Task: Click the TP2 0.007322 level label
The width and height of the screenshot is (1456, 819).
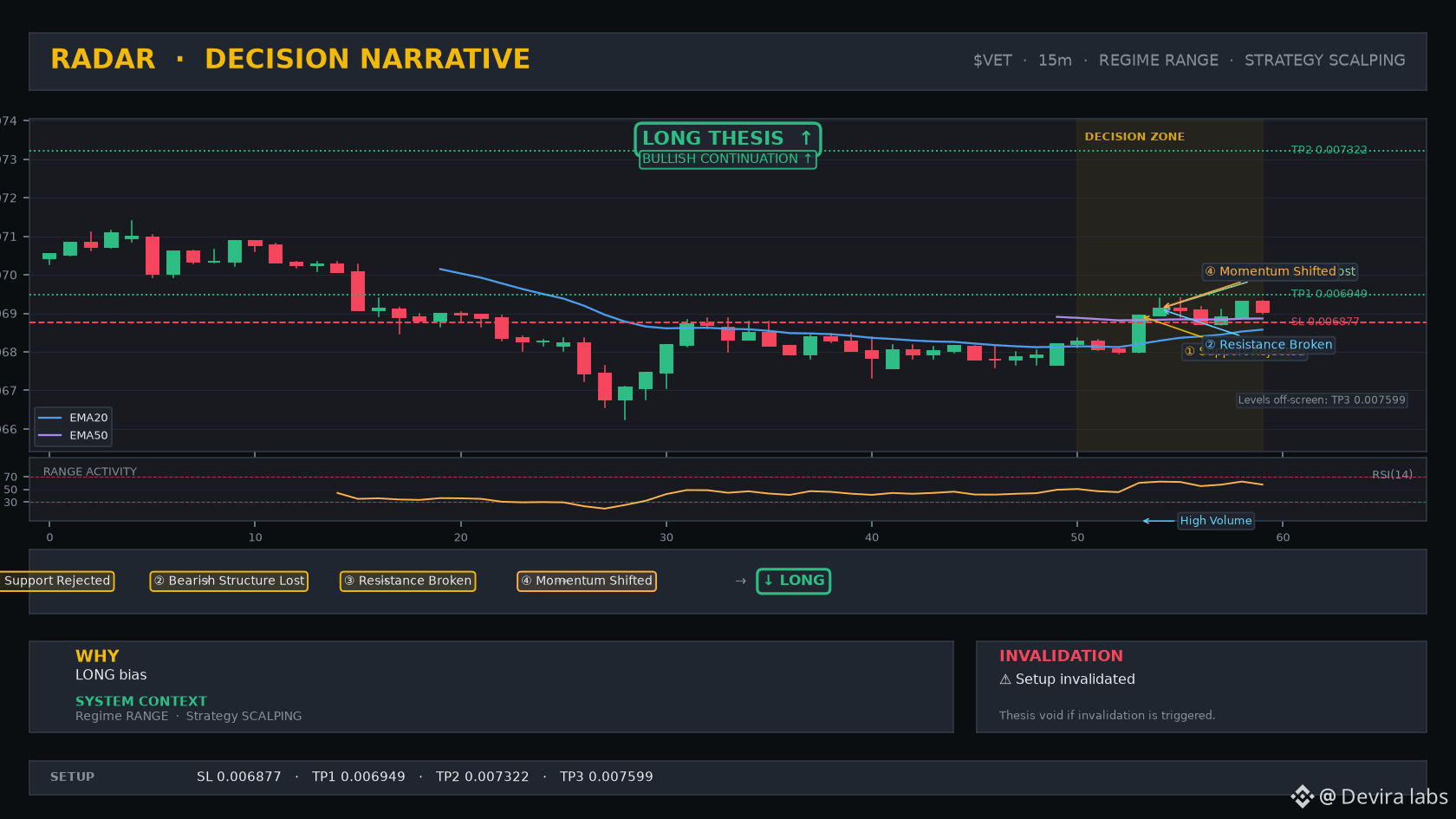Action: click(1329, 150)
